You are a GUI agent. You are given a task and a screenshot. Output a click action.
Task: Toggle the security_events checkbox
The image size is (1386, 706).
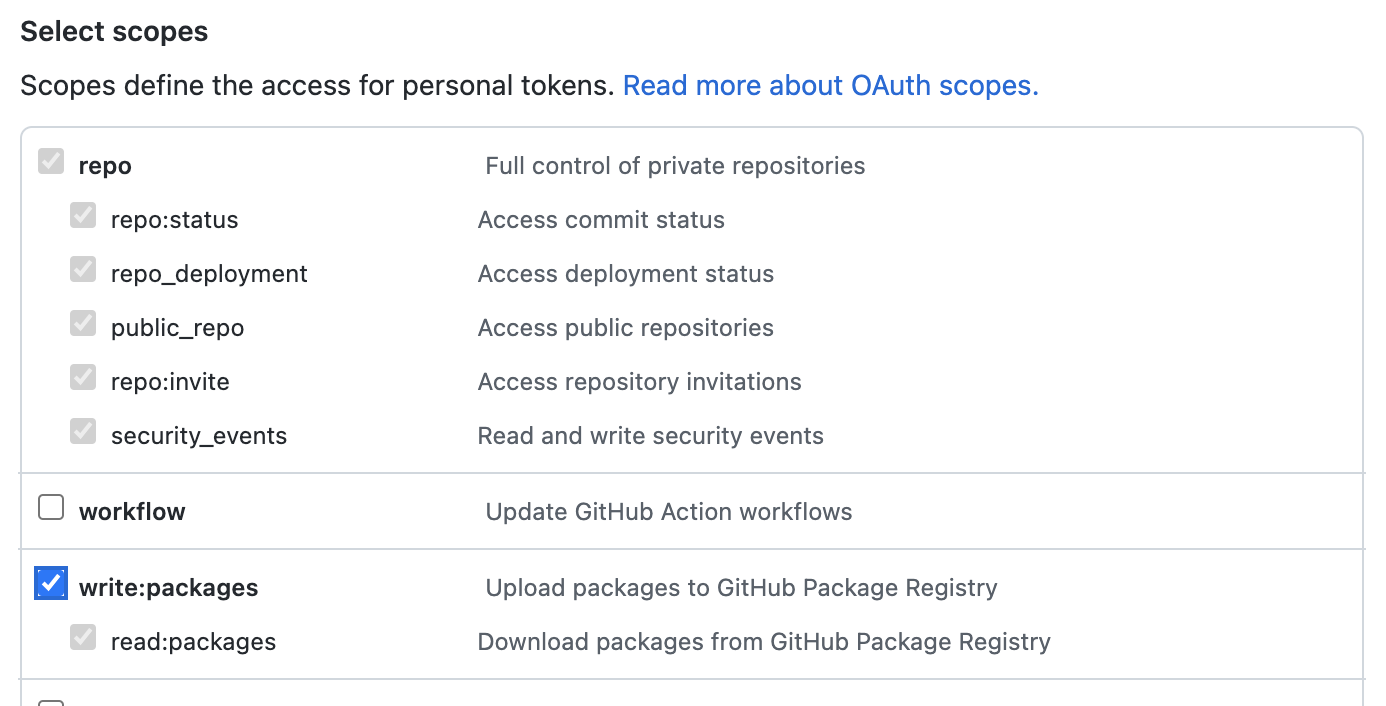pos(83,432)
